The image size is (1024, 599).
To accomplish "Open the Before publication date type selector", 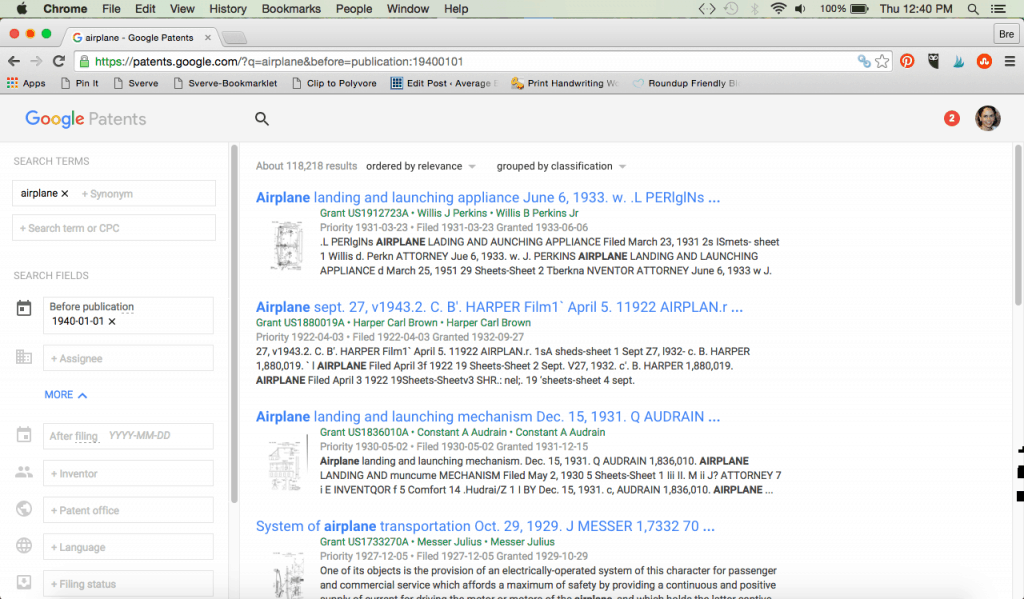I will point(91,307).
